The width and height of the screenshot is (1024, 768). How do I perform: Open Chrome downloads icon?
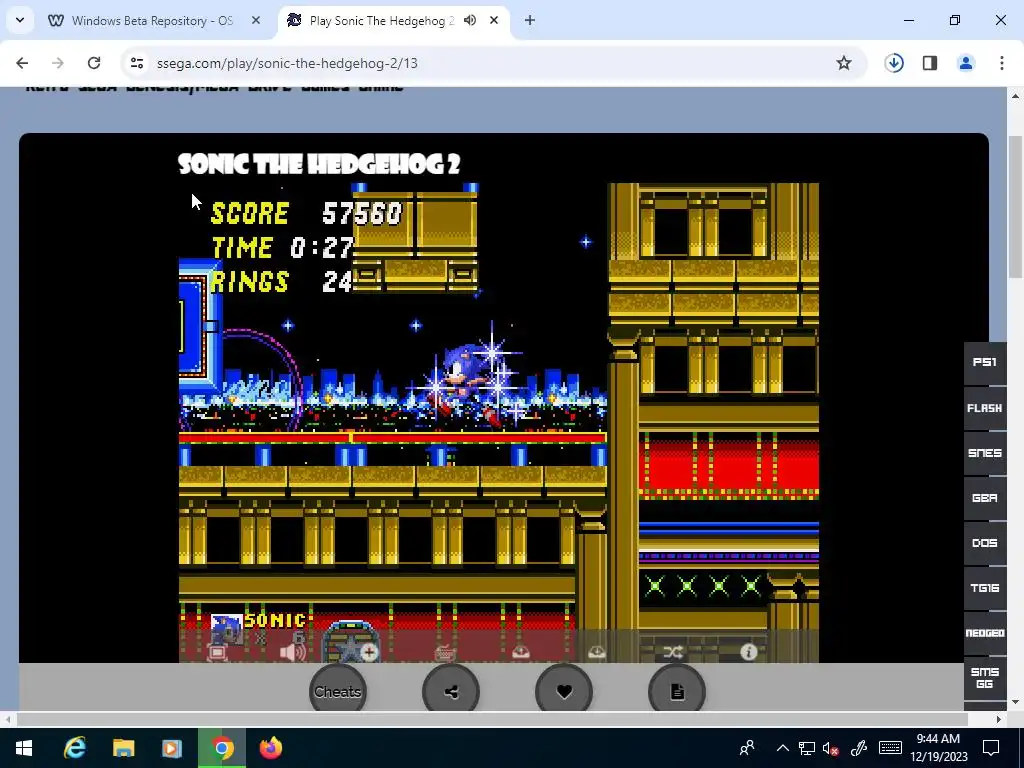[x=894, y=63]
